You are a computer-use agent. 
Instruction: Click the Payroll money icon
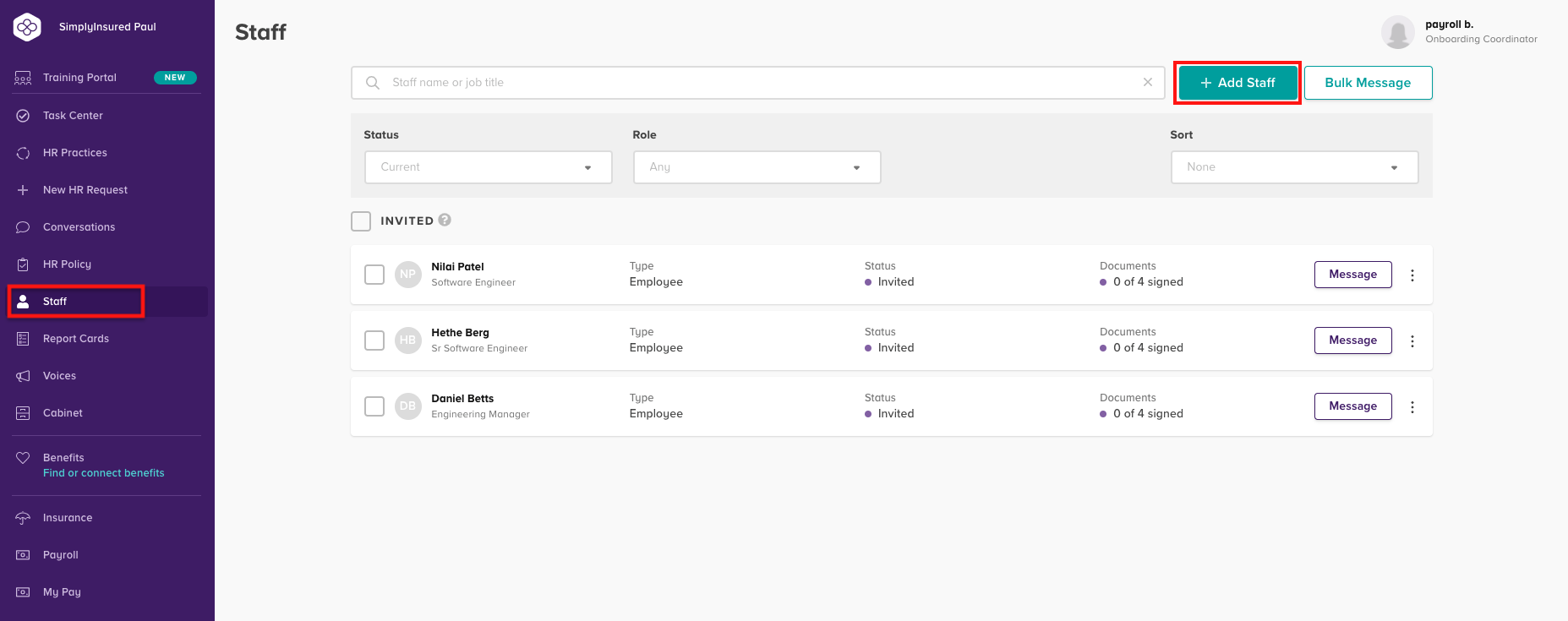pyautogui.click(x=23, y=555)
